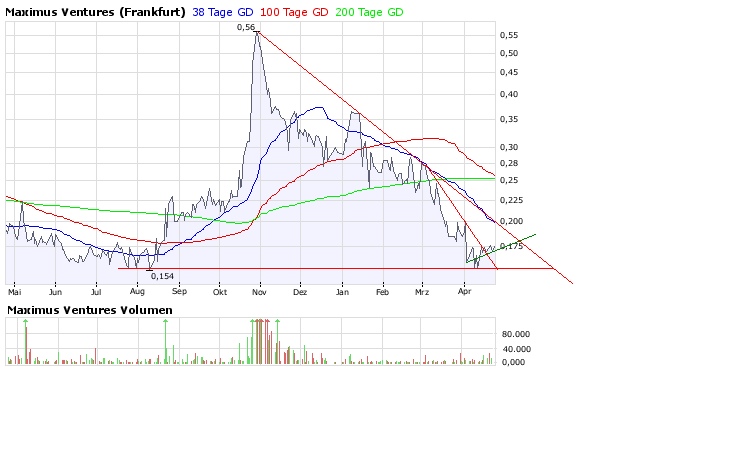Select the '100 Tage GD' legend label

click(x=294, y=12)
